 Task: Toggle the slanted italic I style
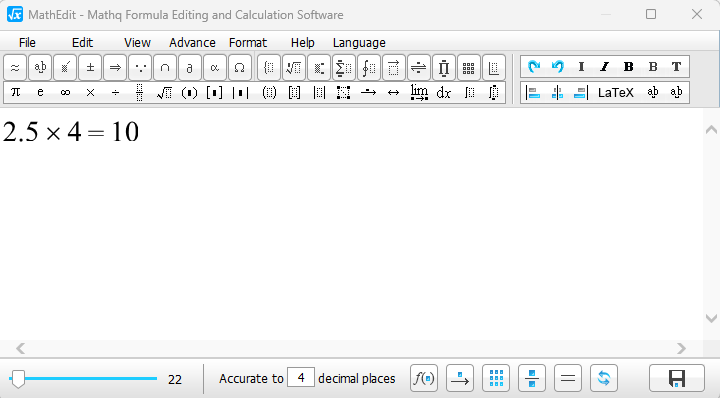click(x=605, y=67)
